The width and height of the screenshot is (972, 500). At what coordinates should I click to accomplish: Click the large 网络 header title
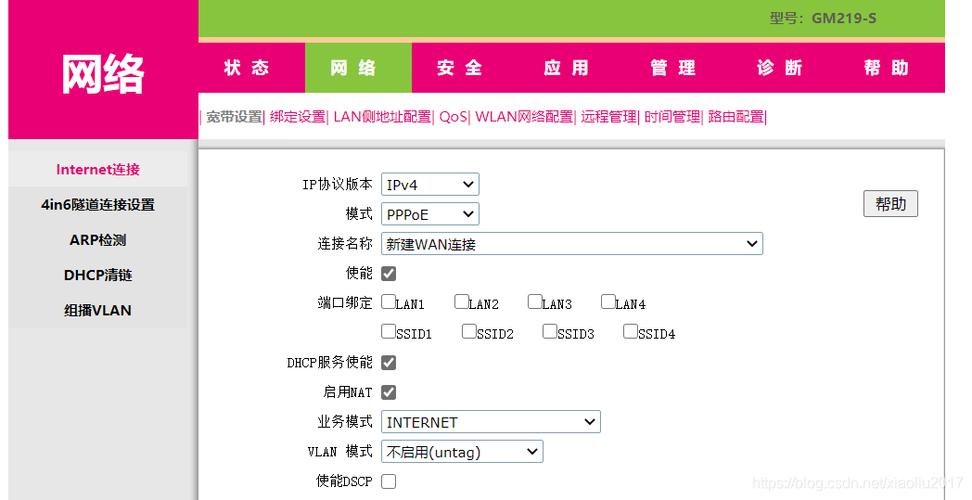(x=103, y=74)
